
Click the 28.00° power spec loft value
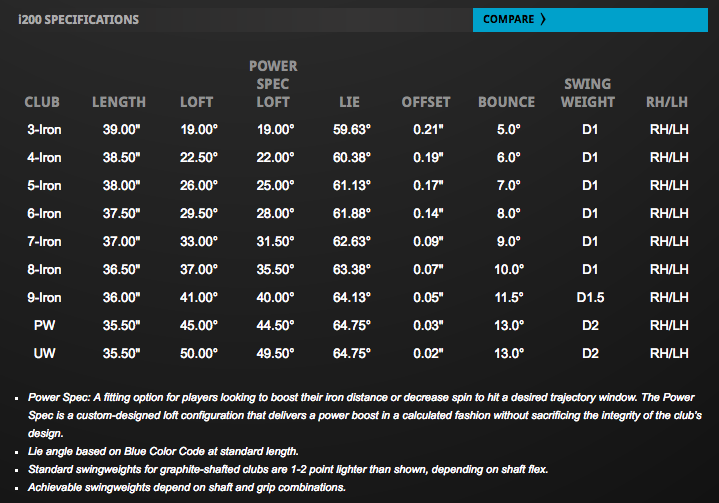pyautogui.click(x=275, y=214)
